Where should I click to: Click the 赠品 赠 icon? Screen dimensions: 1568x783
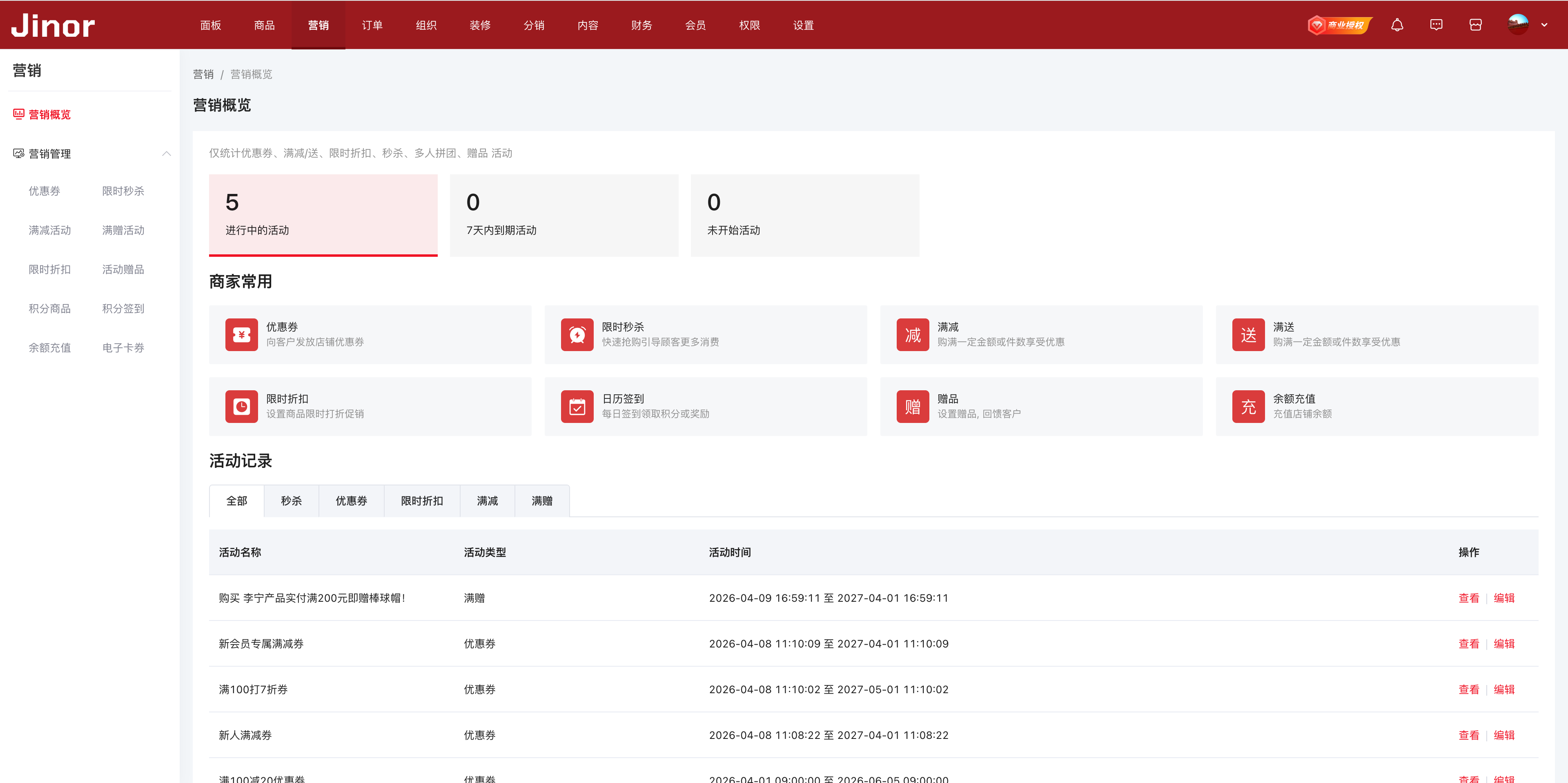[x=913, y=407]
